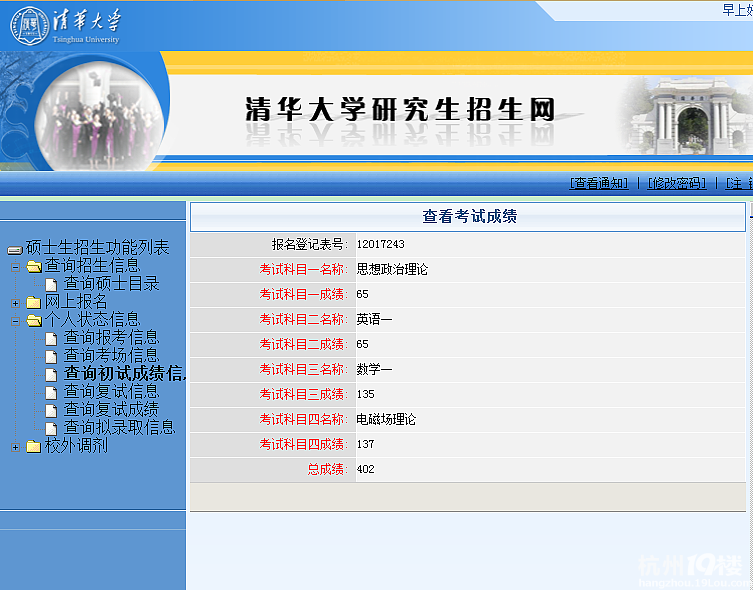The image size is (753, 590).
Task: Click the folder icon beside 个人状态信息
Action: pos(34,320)
